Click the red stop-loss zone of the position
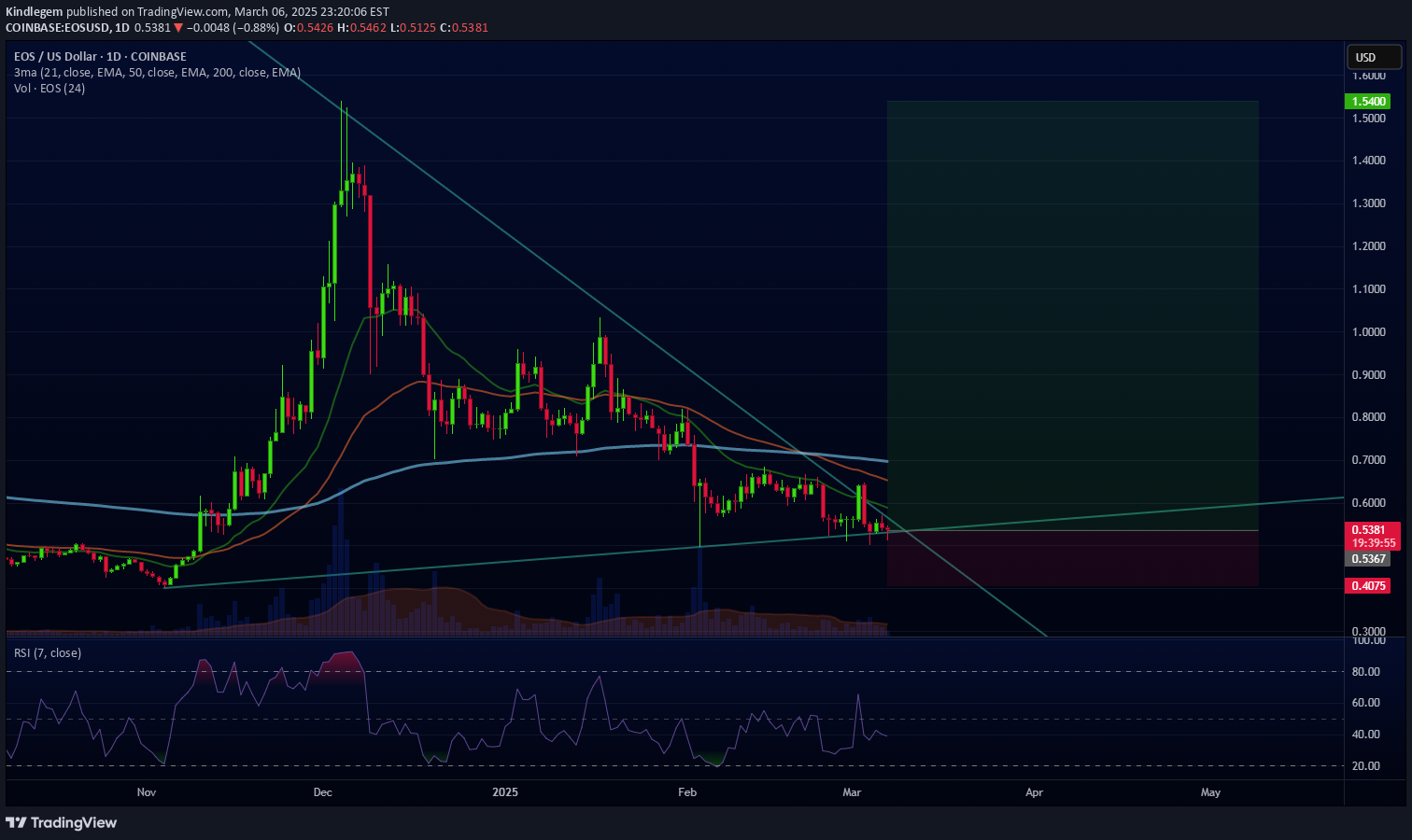Image resolution: width=1412 pixels, height=840 pixels. (x=1072, y=558)
